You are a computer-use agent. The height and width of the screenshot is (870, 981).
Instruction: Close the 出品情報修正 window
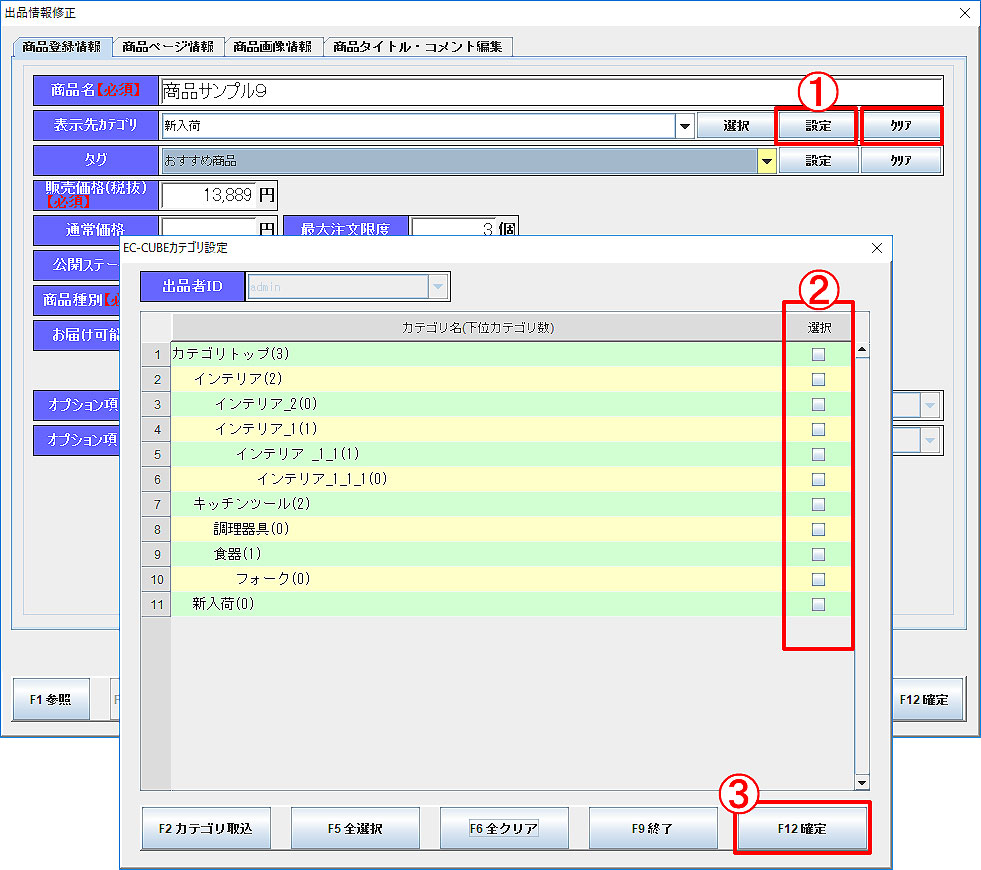click(965, 13)
